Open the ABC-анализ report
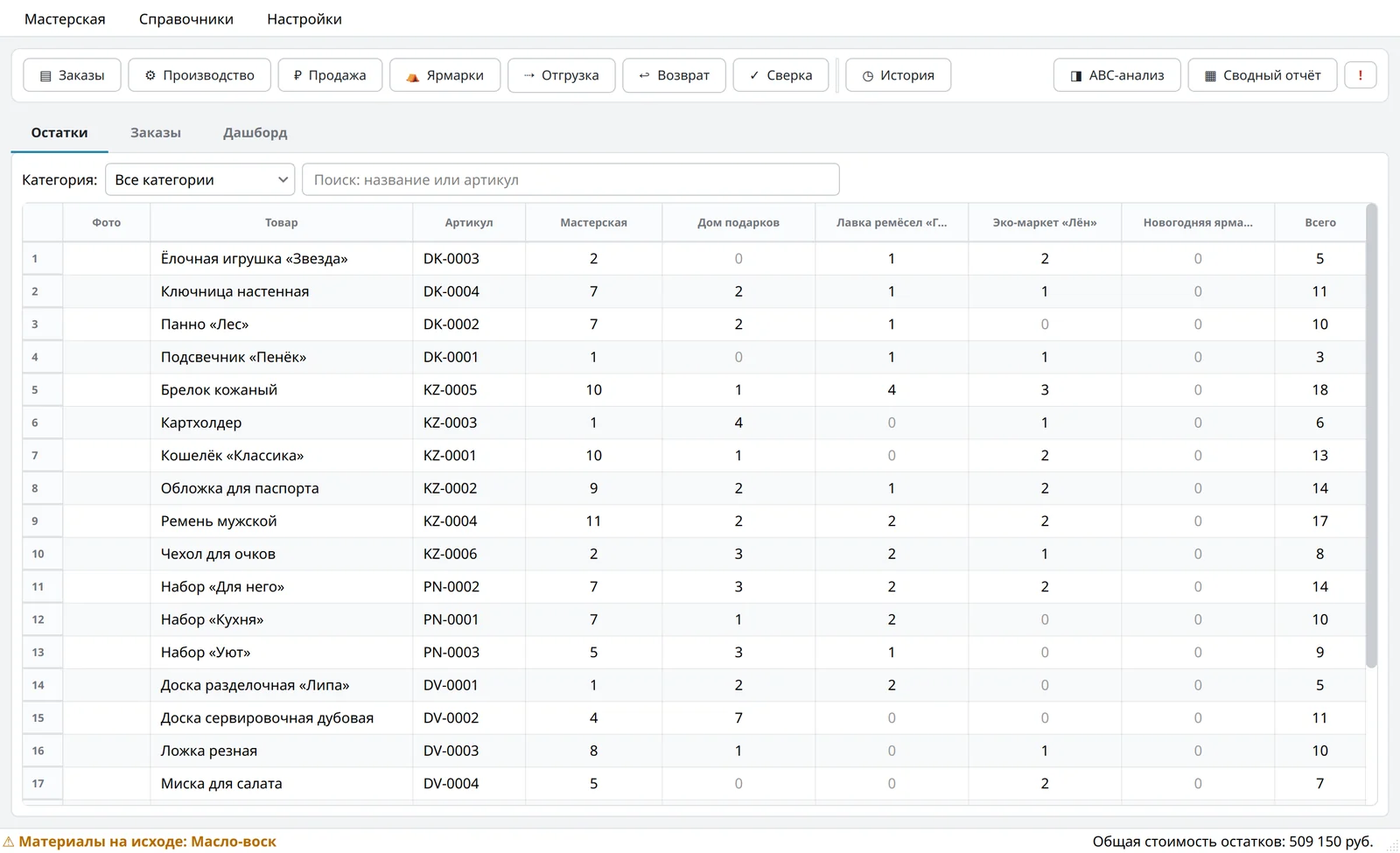The height and width of the screenshot is (853, 1400). pyautogui.click(x=1117, y=75)
